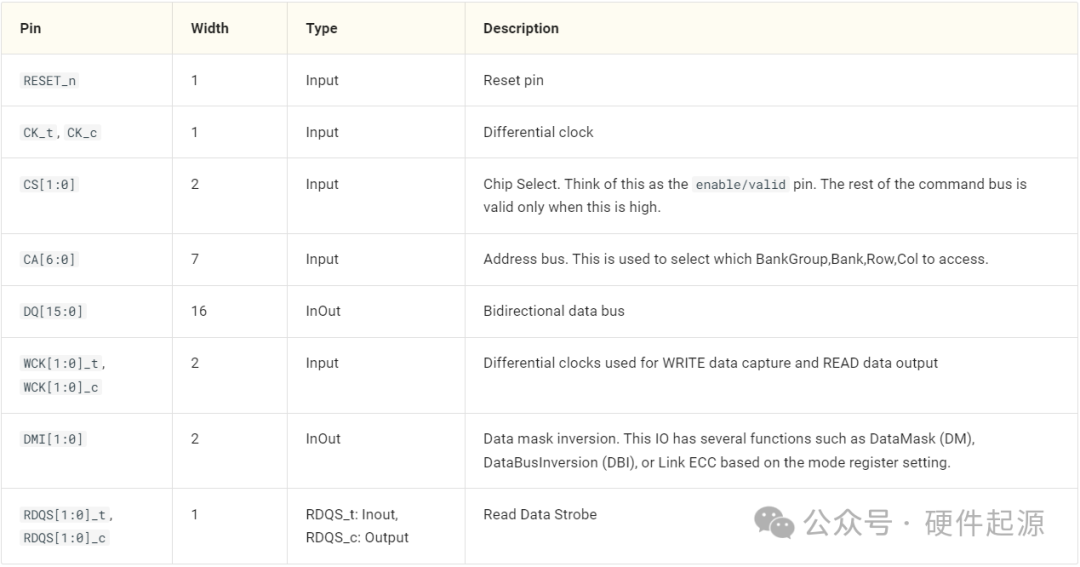Viewport: 1080px width, 567px height.
Task: Click the enable/valid code text
Action: (741, 185)
